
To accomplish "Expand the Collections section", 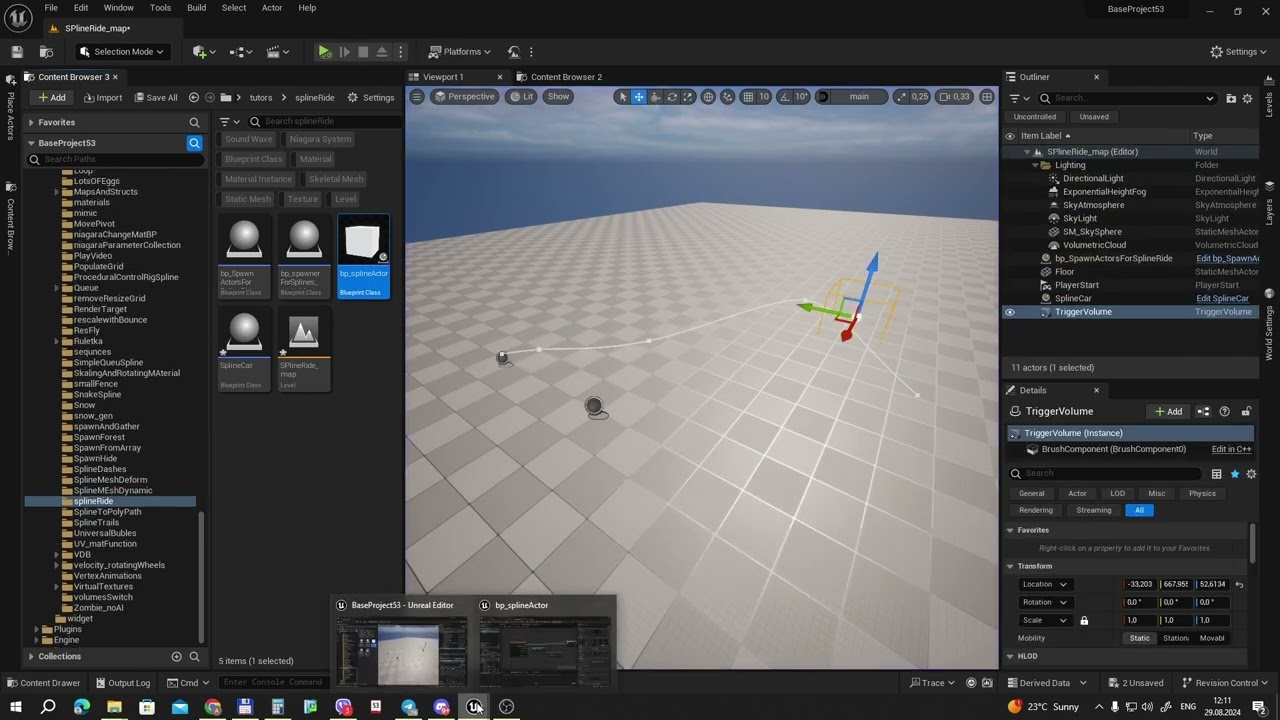I will click(31, 657).
